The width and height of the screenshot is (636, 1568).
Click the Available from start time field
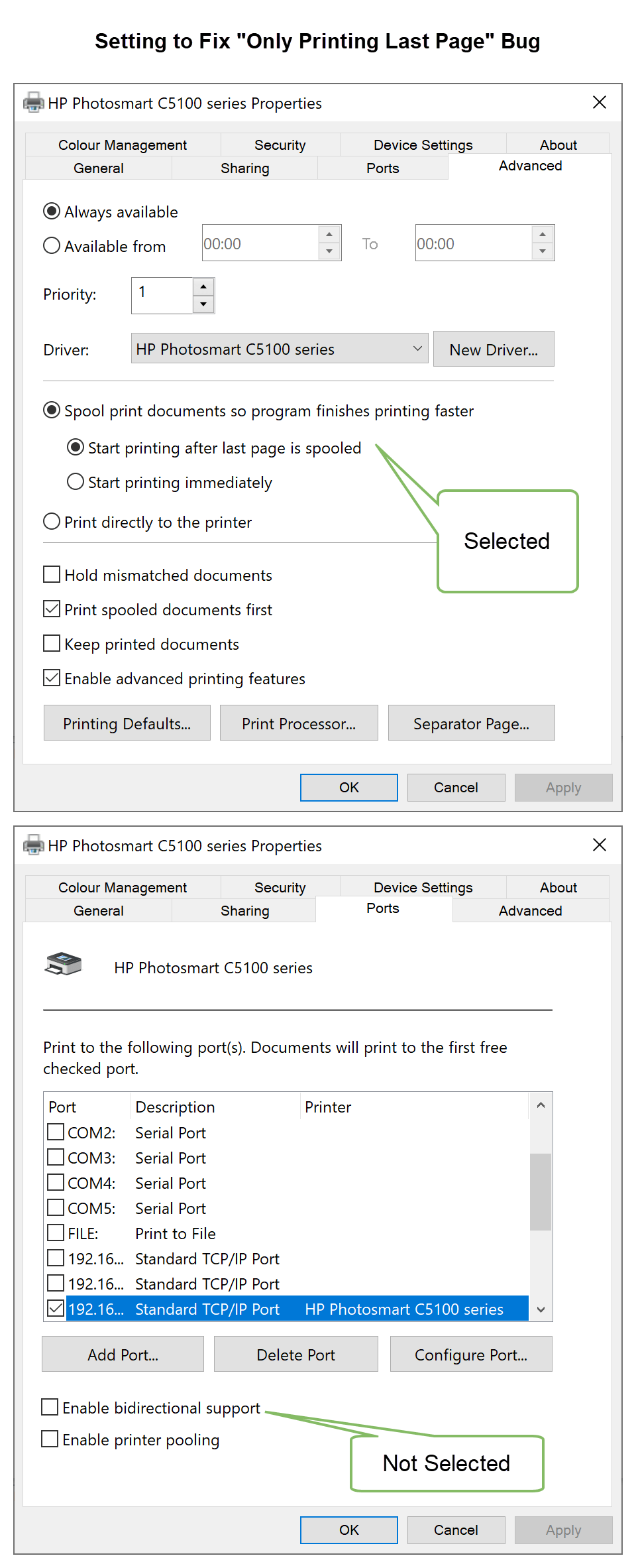tap(260, 243)
